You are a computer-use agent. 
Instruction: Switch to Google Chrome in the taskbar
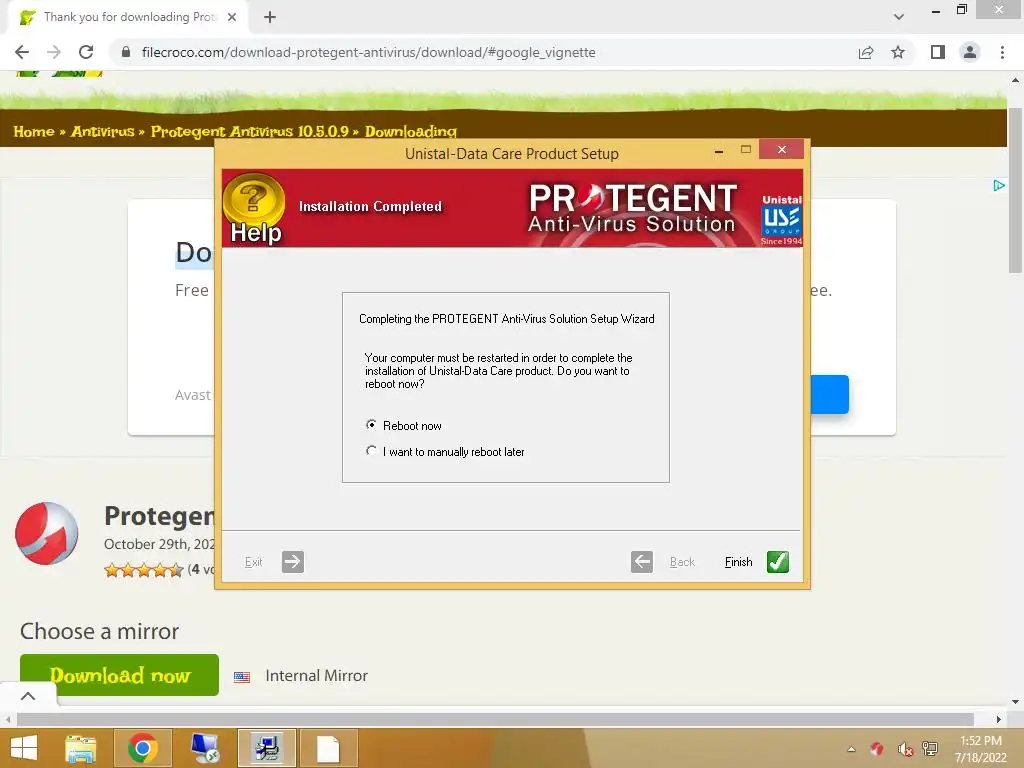coord(142,748)
